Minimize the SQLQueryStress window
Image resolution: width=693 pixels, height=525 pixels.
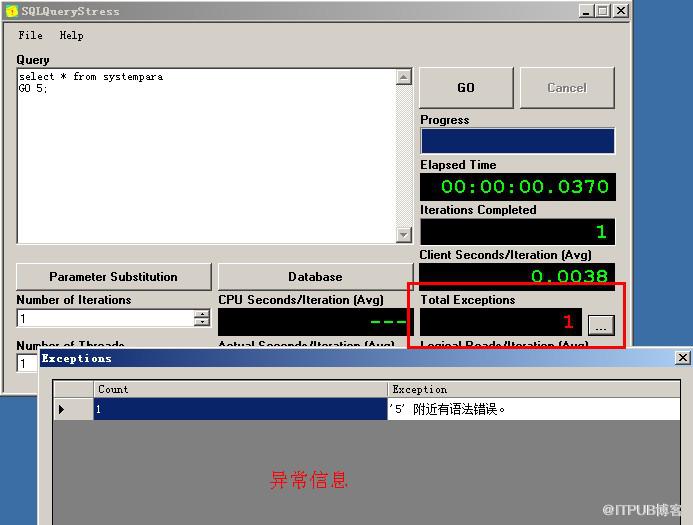[x=586, y=11]
